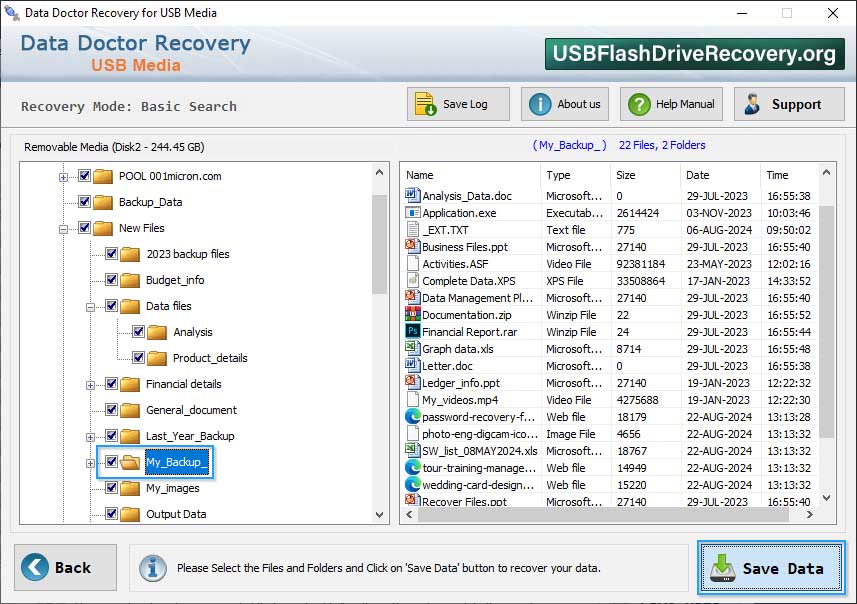
Task: Click the file list vertical scrollbar thumb
Action: click(x=826, y=321)
